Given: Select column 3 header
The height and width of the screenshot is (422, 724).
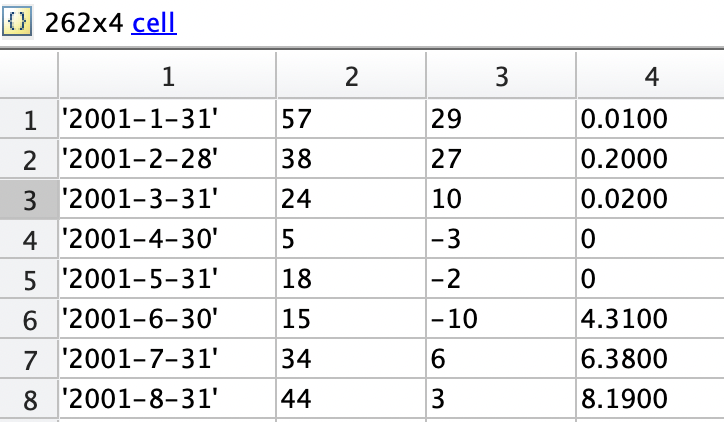Looking at the screenshot, I should pos(500,79).
